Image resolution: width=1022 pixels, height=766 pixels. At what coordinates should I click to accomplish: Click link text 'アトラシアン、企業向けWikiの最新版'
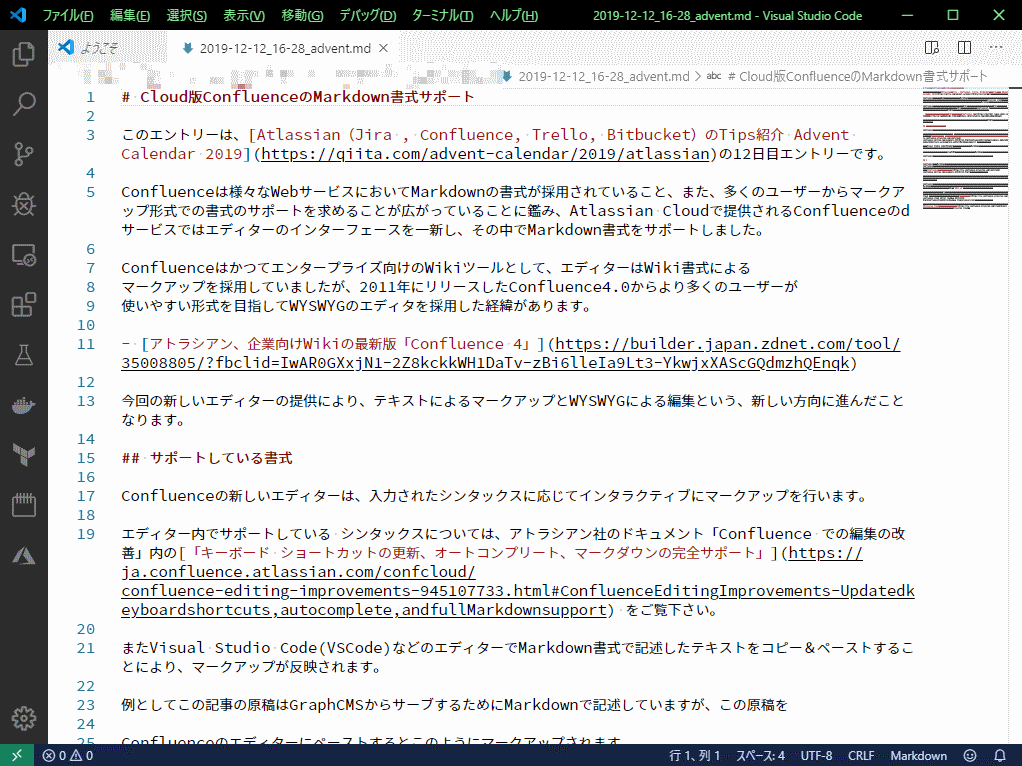272,344
